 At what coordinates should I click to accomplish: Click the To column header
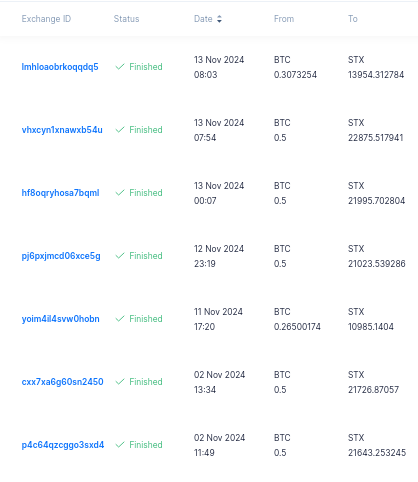tap(353, 19)
